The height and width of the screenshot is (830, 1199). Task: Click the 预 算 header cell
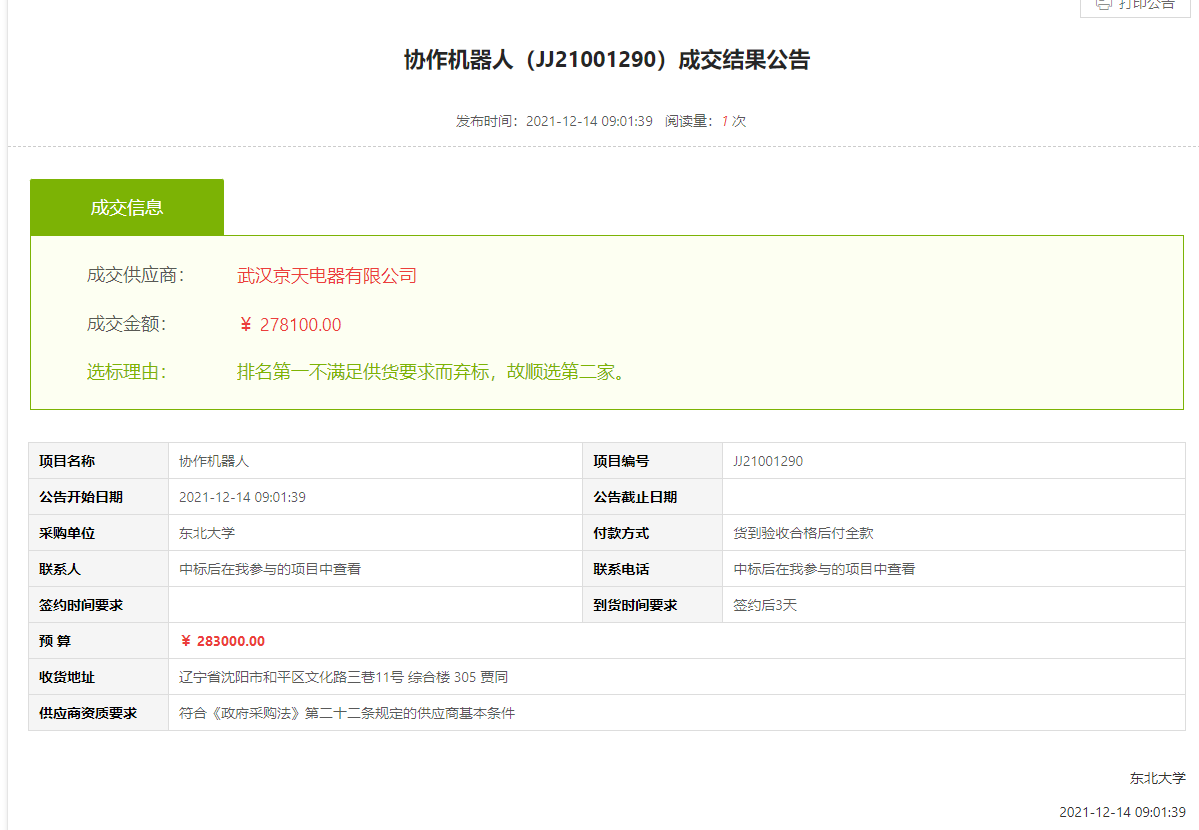[99, 641]
